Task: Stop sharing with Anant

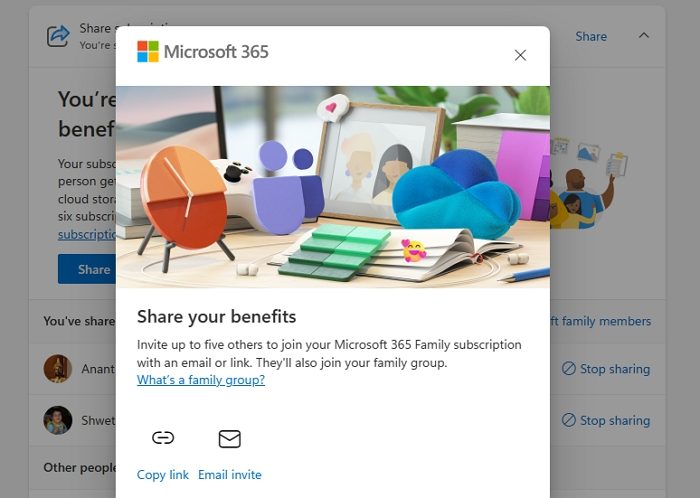Action: pos(606,369)
